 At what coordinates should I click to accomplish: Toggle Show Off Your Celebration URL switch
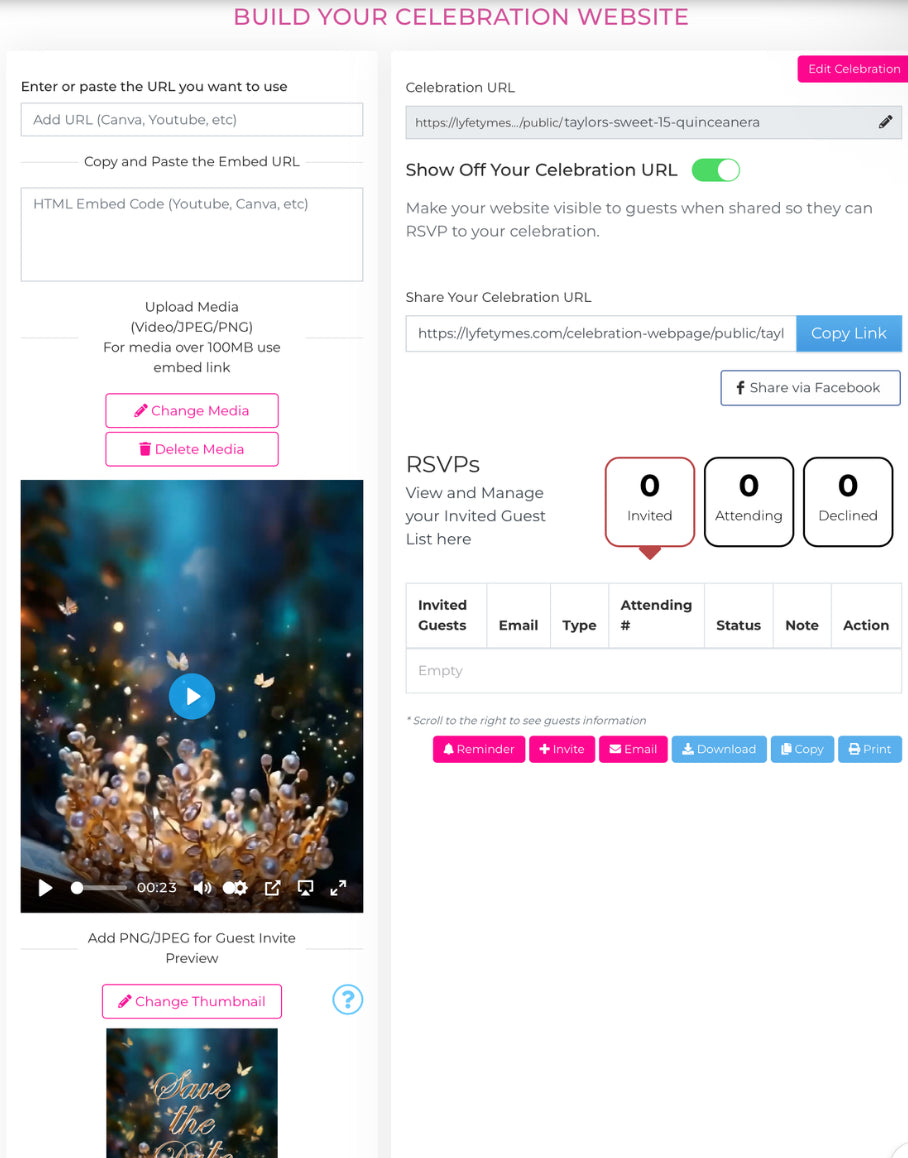click(715, 170)
